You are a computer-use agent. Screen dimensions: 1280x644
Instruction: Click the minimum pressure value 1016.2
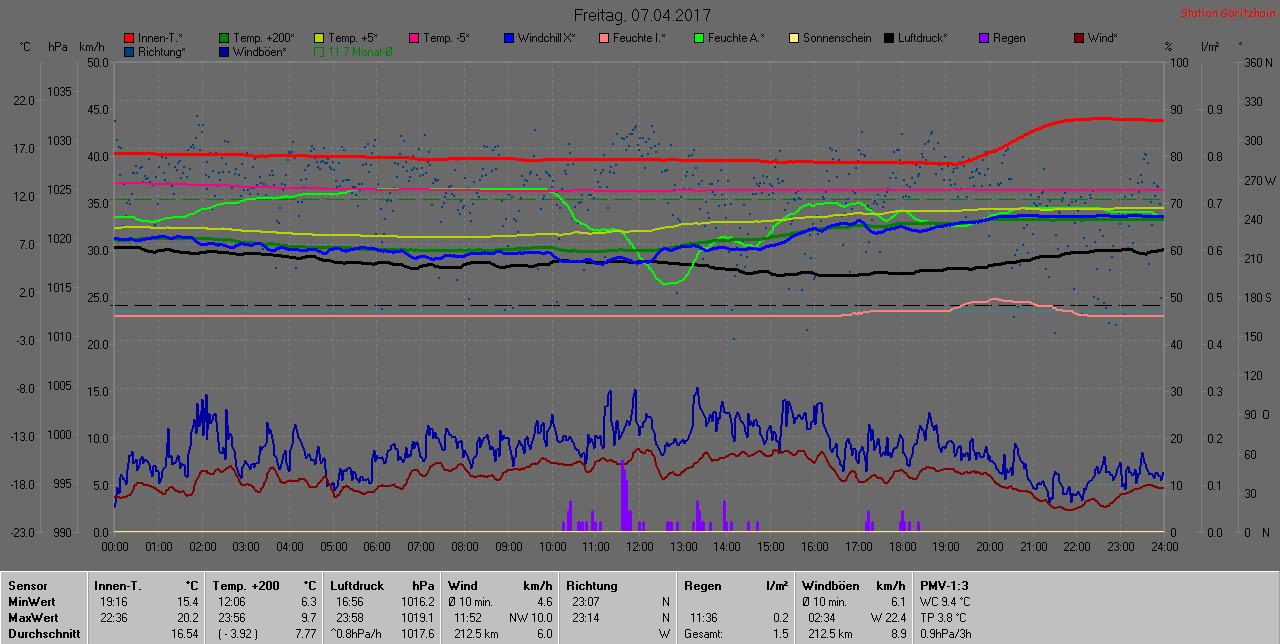[x=416, y=601]
